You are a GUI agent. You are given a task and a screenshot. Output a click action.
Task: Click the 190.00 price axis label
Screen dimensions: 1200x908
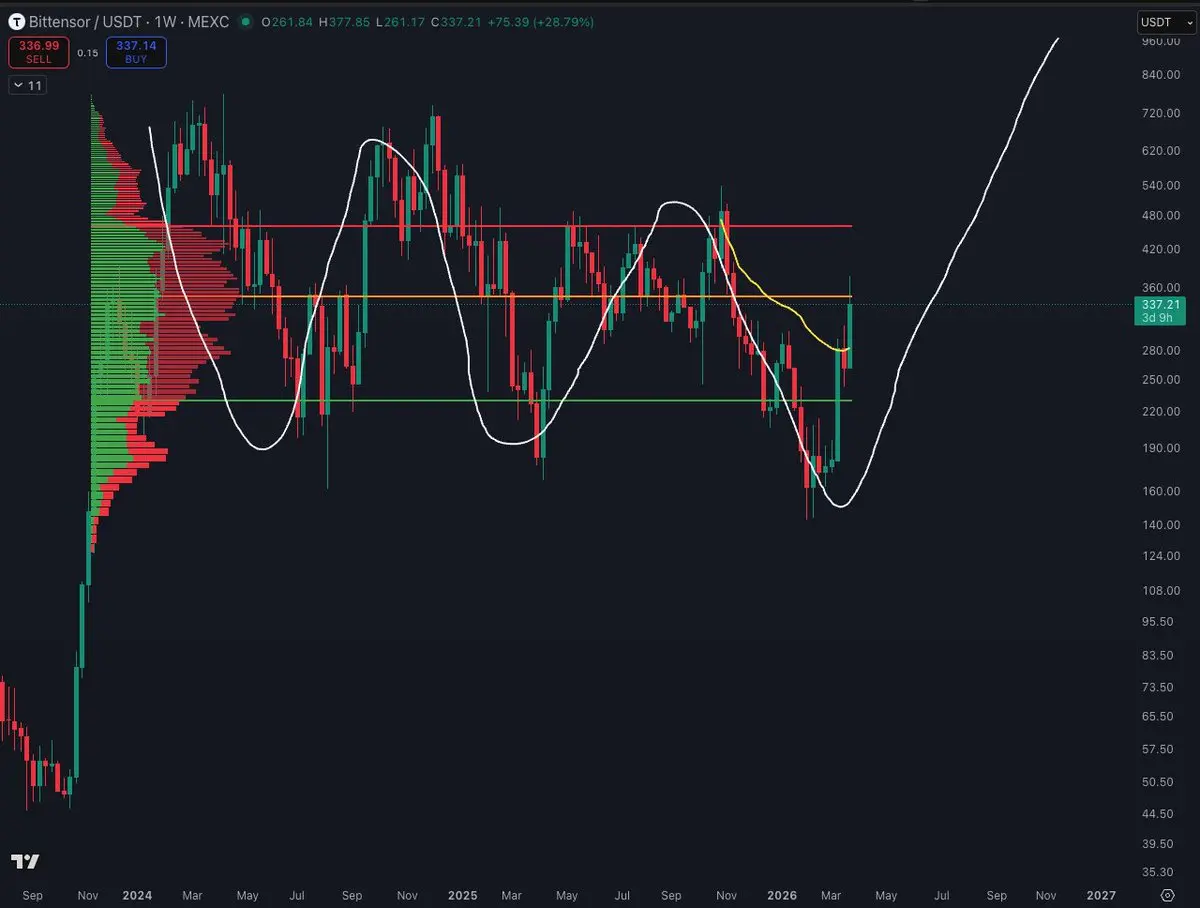tap(1163, 447)
